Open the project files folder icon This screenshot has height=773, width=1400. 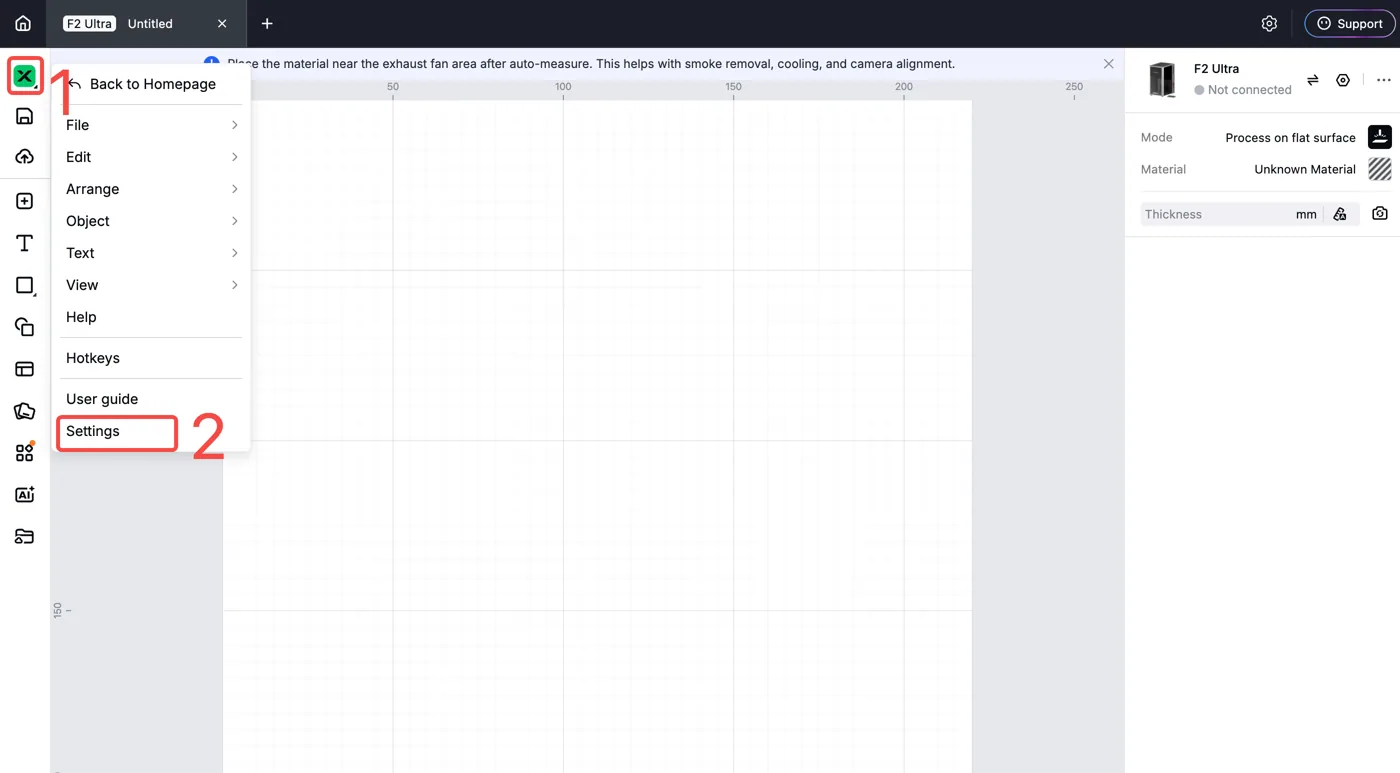tap(24, 537)
